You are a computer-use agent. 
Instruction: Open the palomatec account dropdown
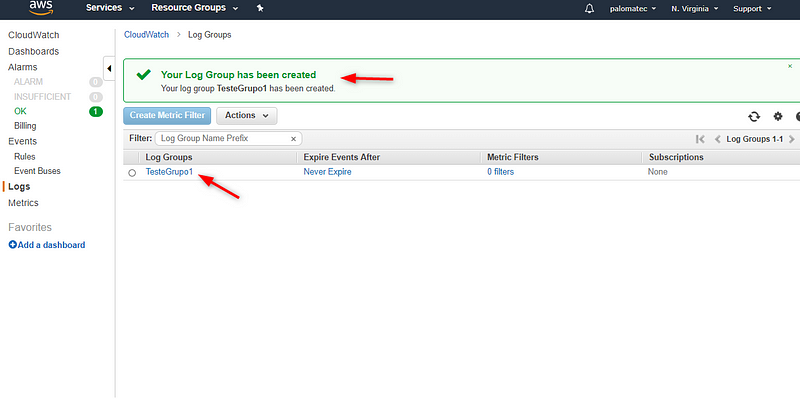(633, 9)
